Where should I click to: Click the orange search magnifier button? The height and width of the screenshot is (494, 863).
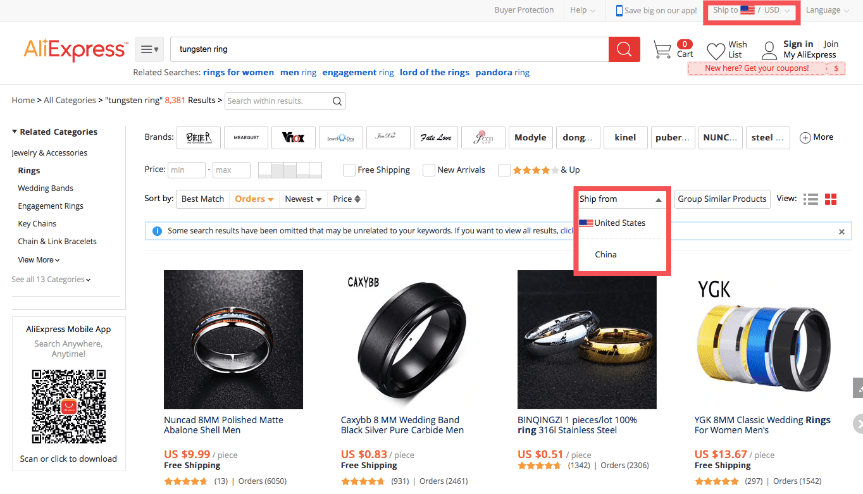pyautogui.click(x=624, y=49)
